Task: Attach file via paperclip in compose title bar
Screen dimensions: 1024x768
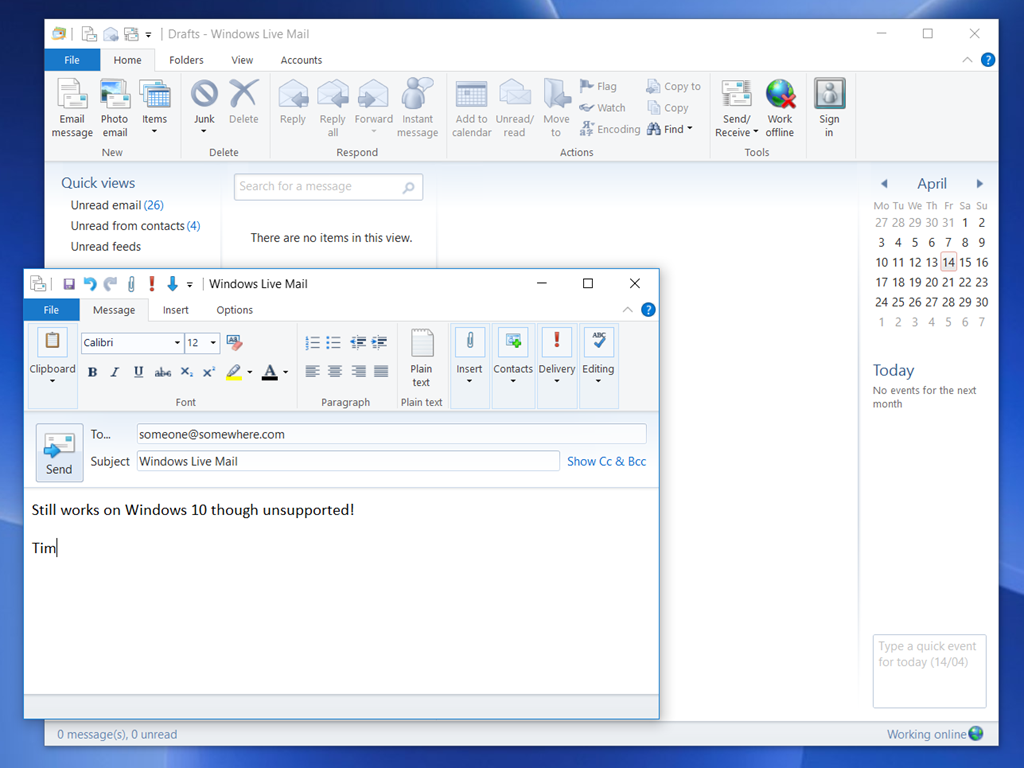Action: (131, 284)
